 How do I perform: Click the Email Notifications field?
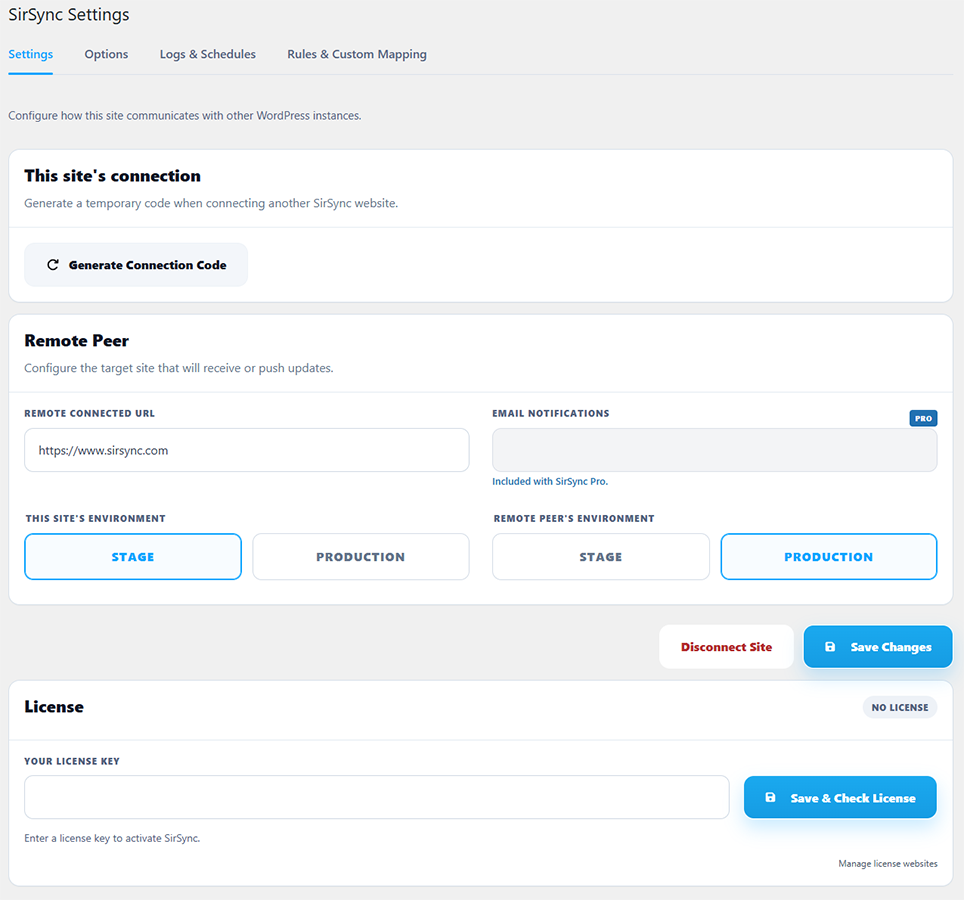pyautogui.click(x=714, y=450)
